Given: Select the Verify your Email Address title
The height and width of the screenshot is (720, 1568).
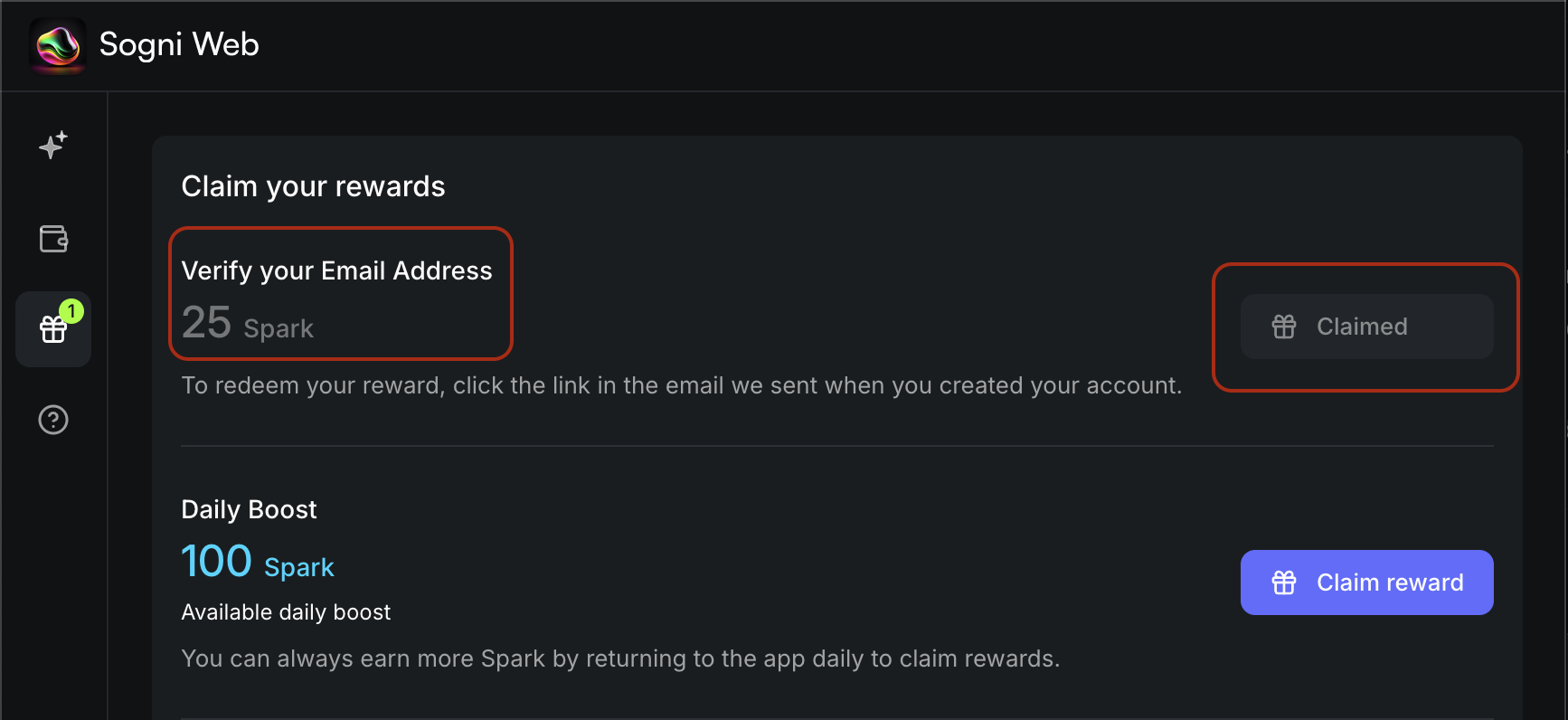Looking at the screenshot, I should click(x=336, y=270).
